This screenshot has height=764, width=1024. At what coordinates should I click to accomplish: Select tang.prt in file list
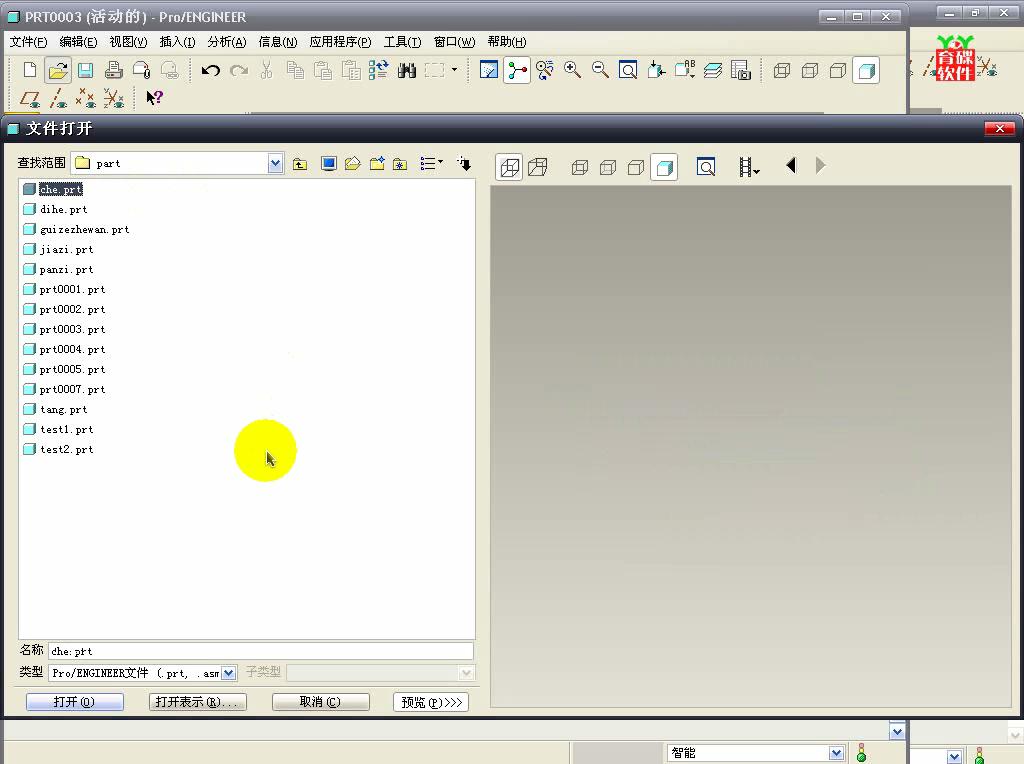[64, 409]
